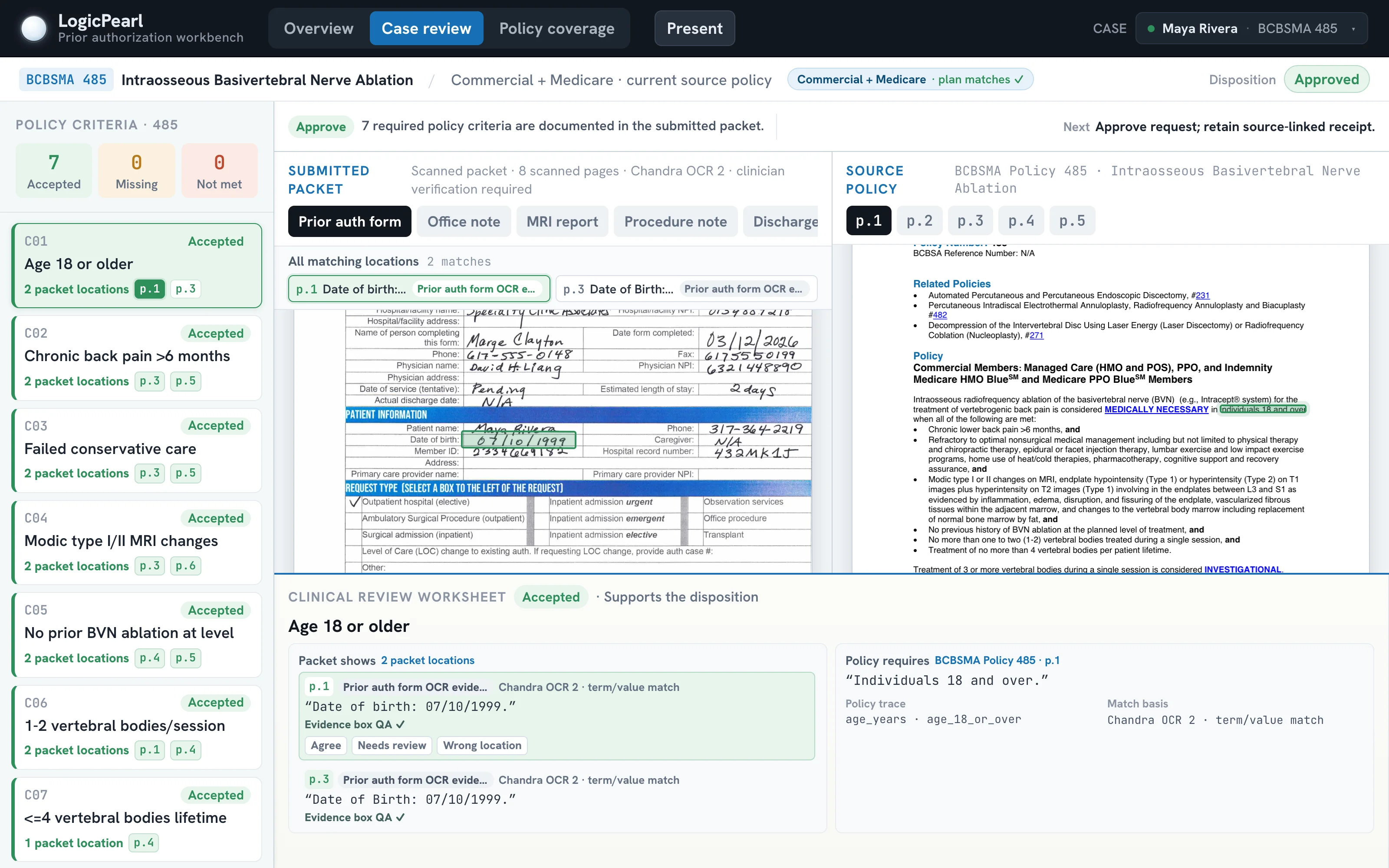Click the INVESTIGATIONAL link
Image resolution: width=1389 pixels, height=868 pixels.
[1243, 569]
